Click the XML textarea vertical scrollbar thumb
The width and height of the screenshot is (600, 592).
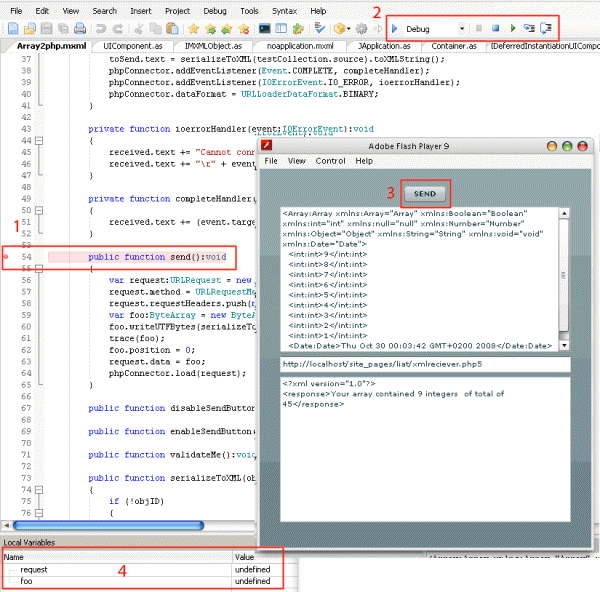[x=564, y=276]
